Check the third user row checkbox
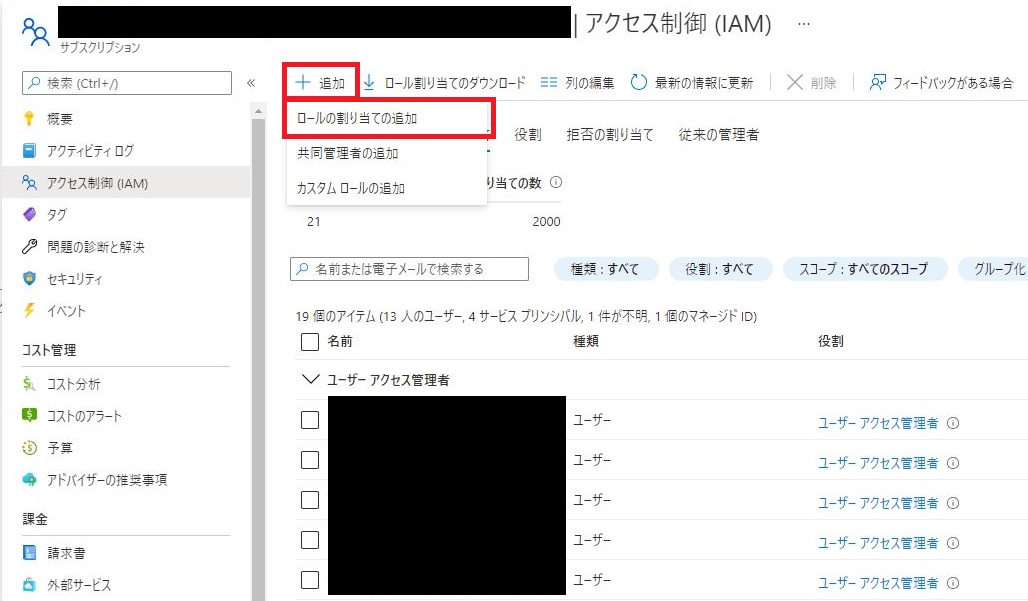1028x601 pixels. click(309, 500)
